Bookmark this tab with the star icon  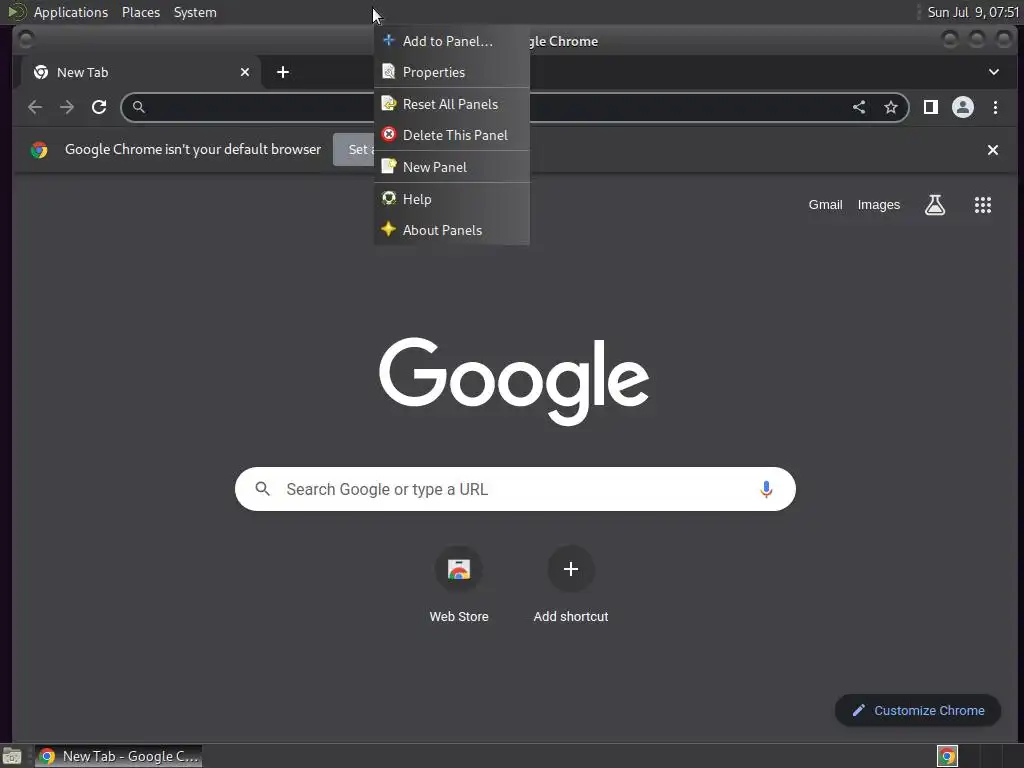(891, 107)
